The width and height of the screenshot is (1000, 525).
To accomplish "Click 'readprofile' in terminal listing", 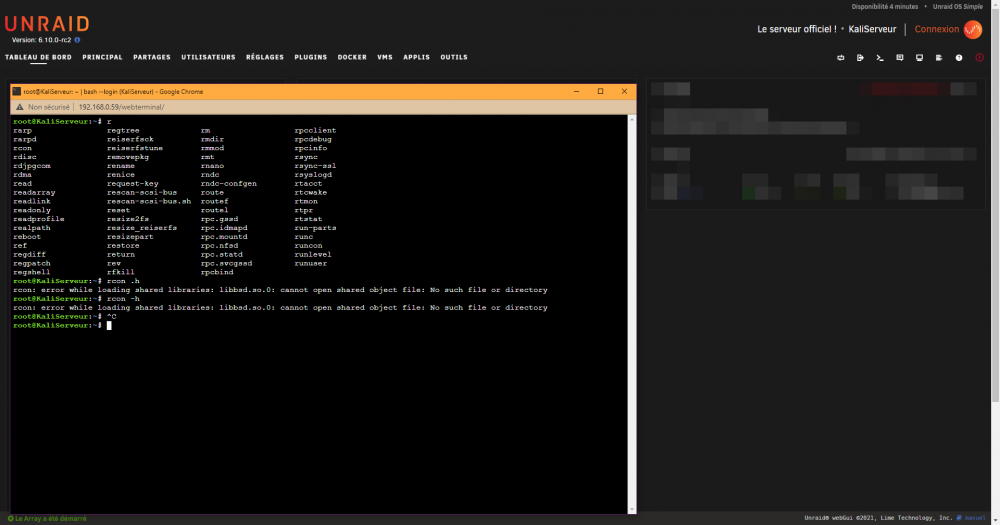I will click(x=39, y=219).
